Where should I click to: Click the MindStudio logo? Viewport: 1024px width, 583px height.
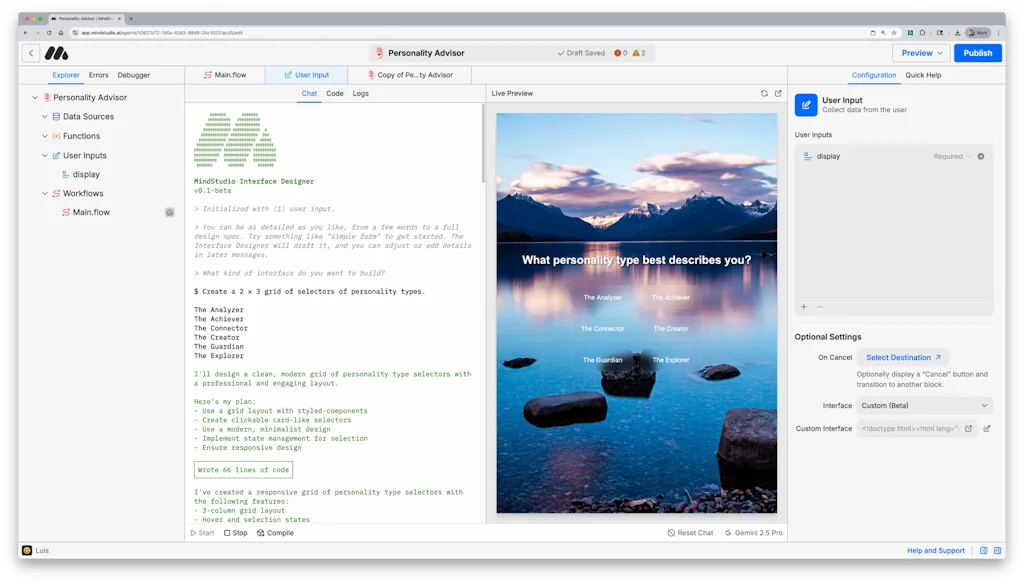tap(54, 51)
